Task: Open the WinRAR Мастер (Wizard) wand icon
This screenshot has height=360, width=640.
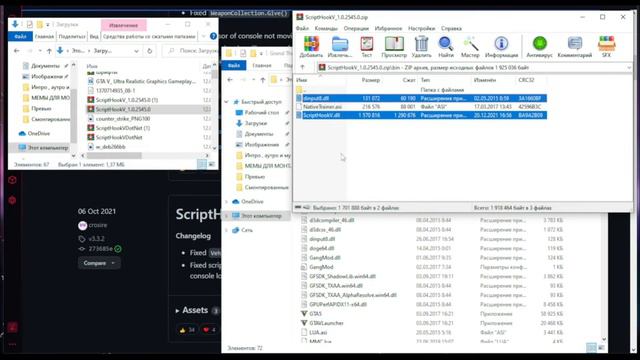Action: pyautogui.click(x=470, y=44)
